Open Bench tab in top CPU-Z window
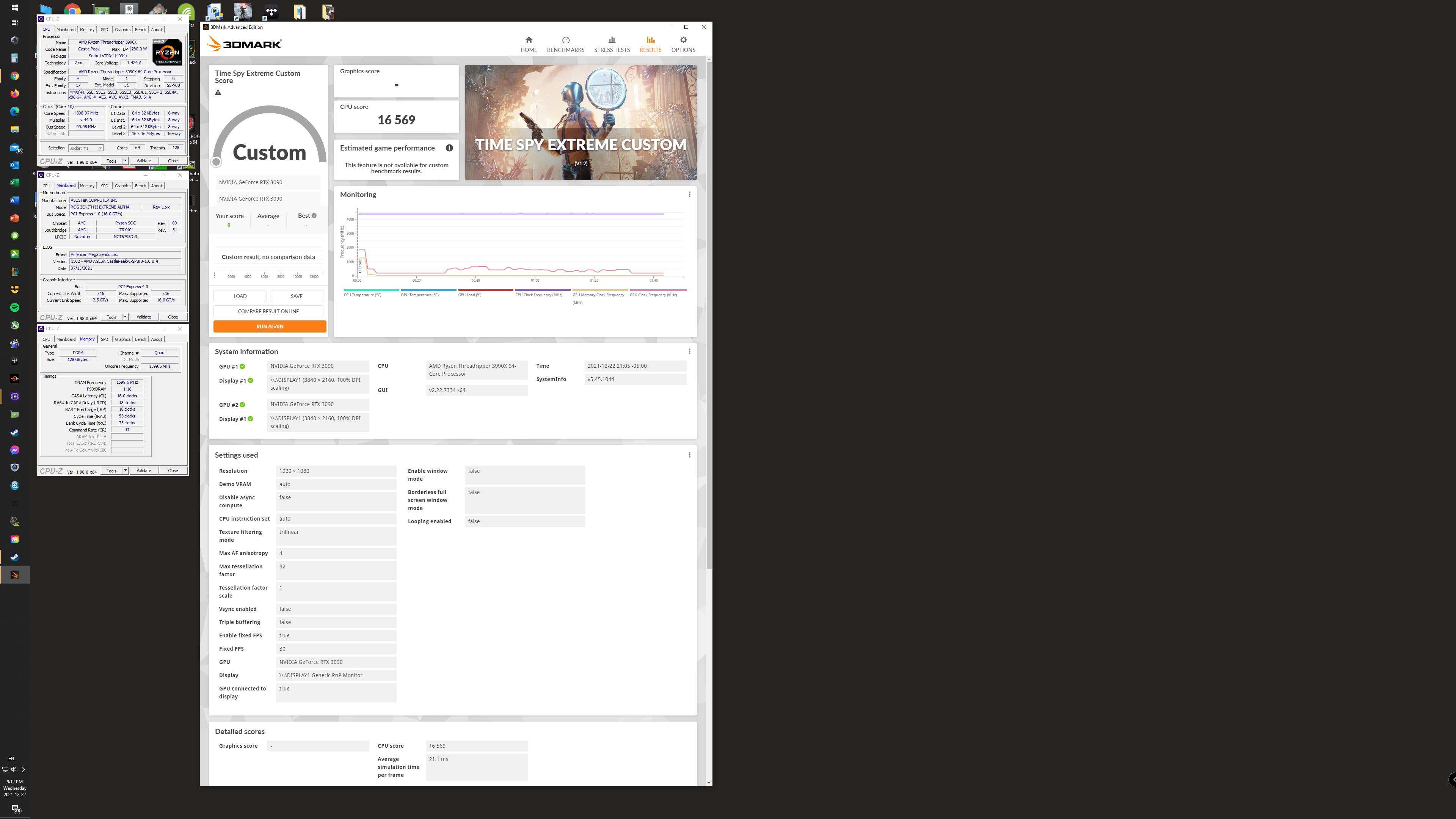Image resolution: width=1456 pixels, height=819 pixels. click(140, 30)
